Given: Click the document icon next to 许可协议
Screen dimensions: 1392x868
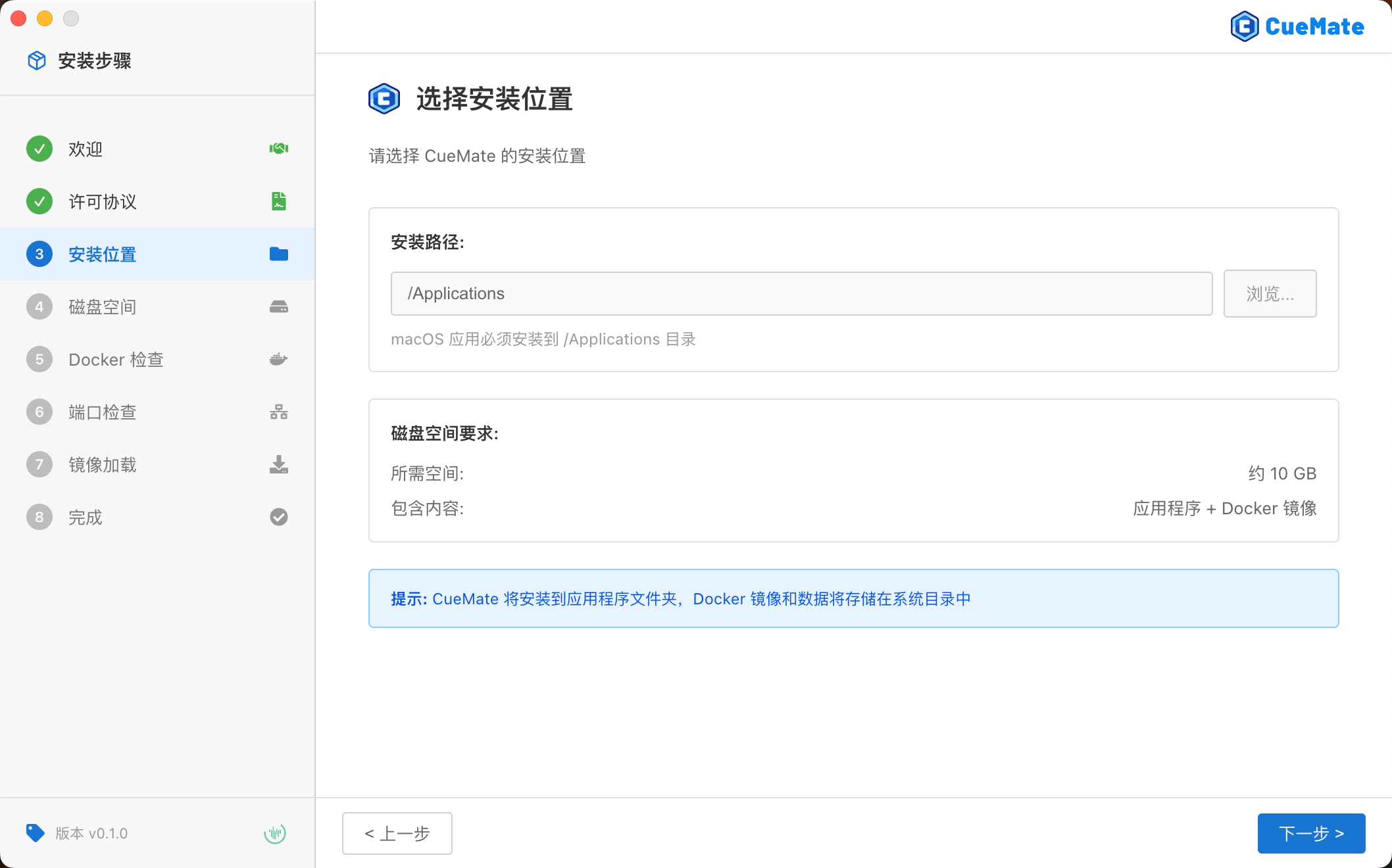Looking at the screenshot, I should [x=278, y=201].
